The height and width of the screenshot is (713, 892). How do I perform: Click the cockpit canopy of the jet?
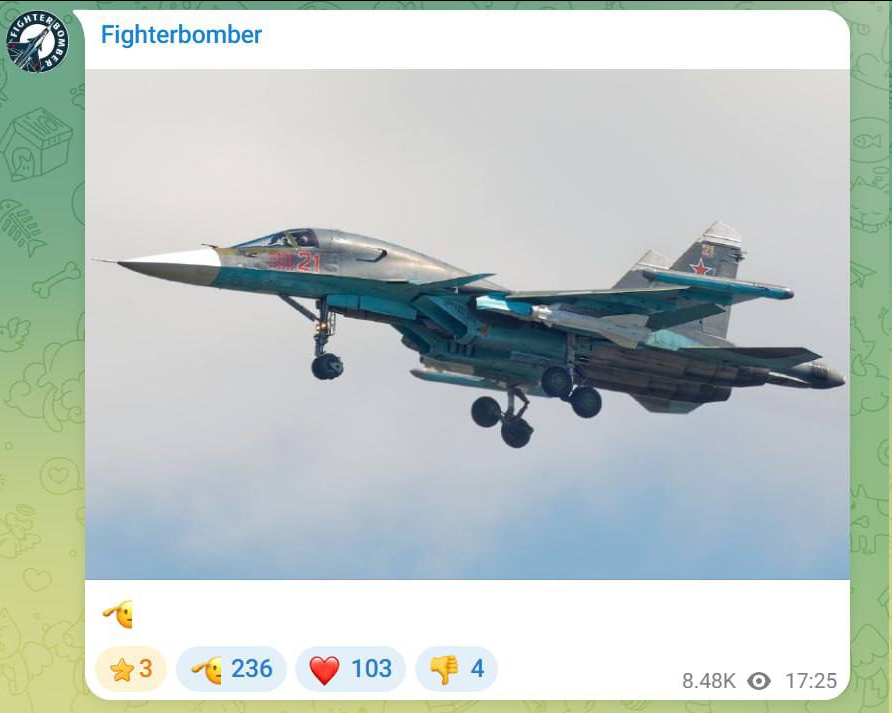click(284, 238)
